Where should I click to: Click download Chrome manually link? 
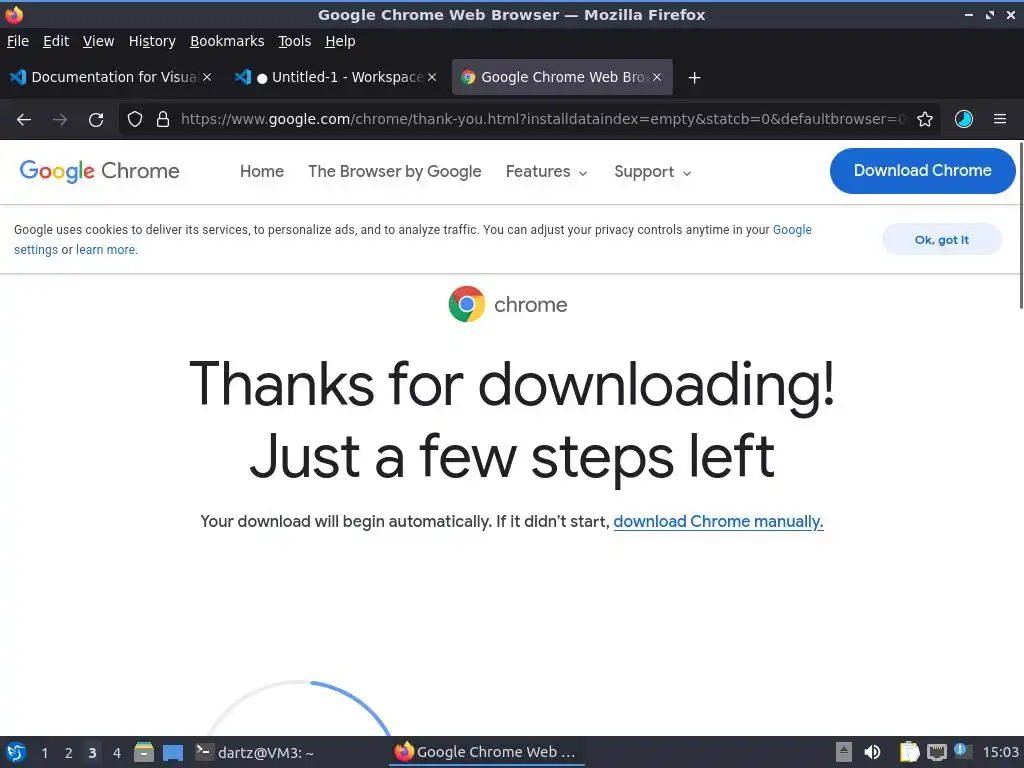tap(718, 522)
